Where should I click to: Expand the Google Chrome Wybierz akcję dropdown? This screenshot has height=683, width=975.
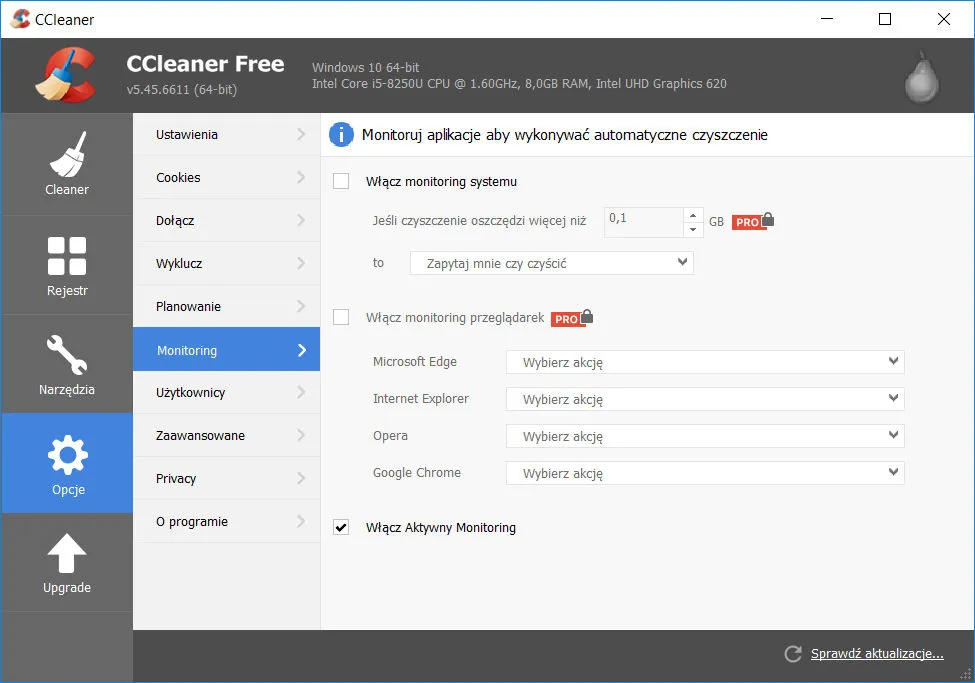tap(705, 472)
